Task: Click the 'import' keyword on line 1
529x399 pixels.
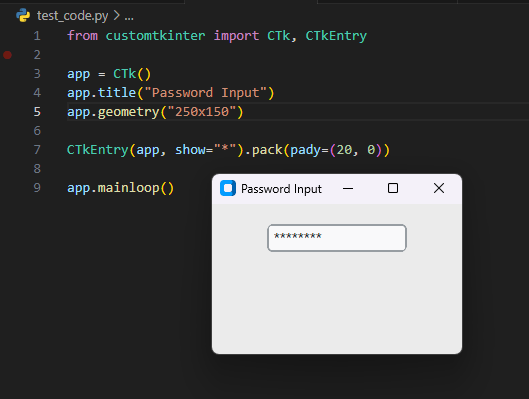Action: click(x=236, y=36)
